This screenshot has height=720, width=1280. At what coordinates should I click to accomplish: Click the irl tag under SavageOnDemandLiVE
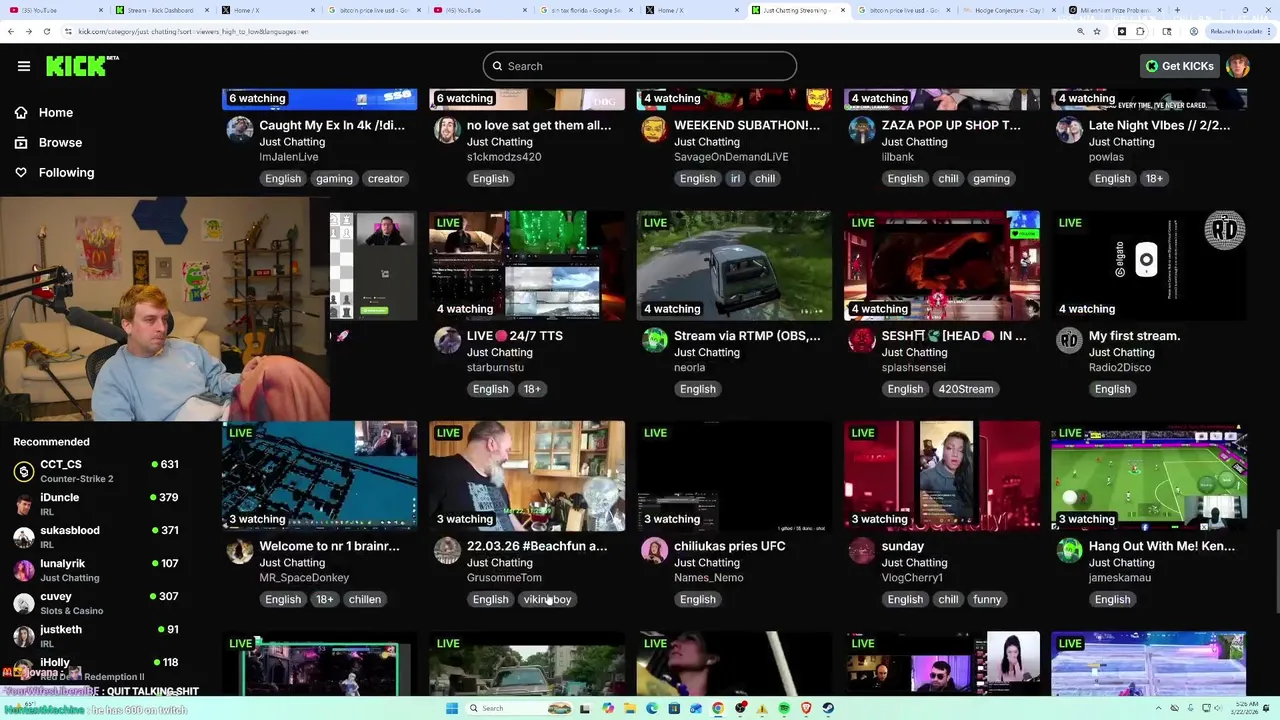tap(735, 179)
